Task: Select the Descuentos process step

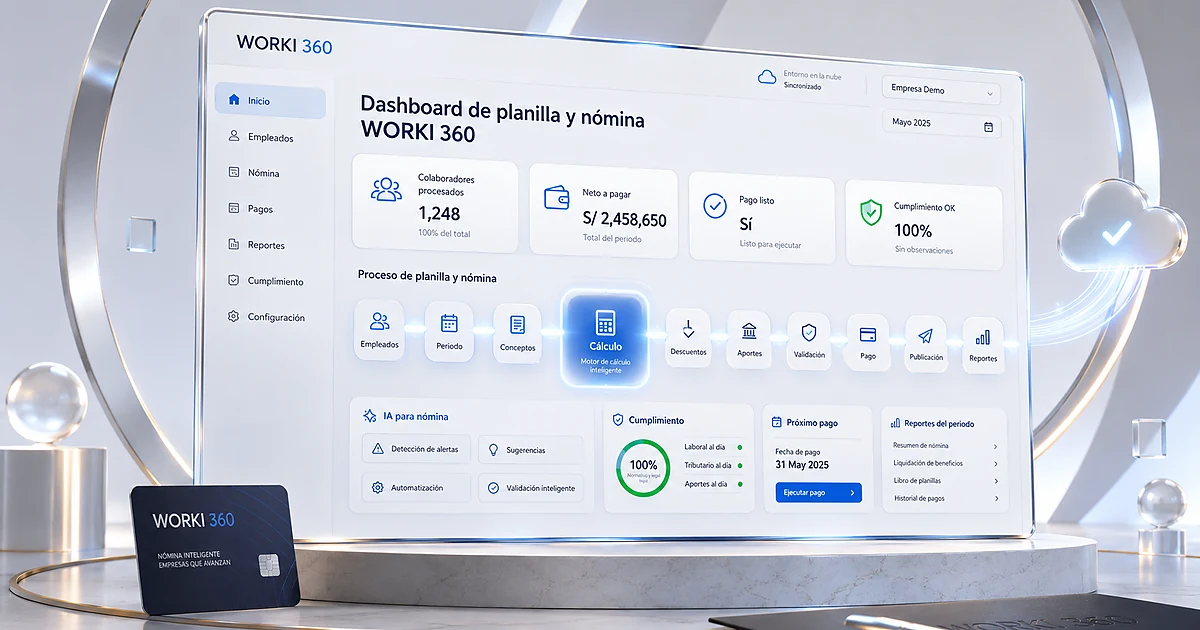Action: 688,337
